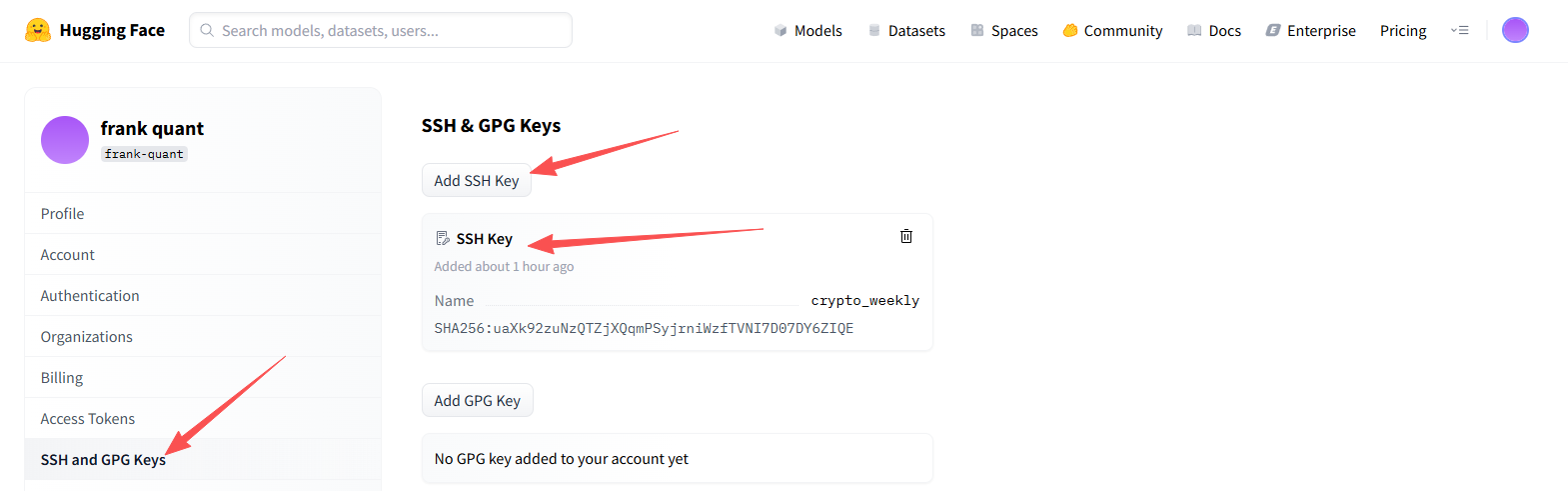
Task: Open Organizations settings
Action: click(86, 337)
